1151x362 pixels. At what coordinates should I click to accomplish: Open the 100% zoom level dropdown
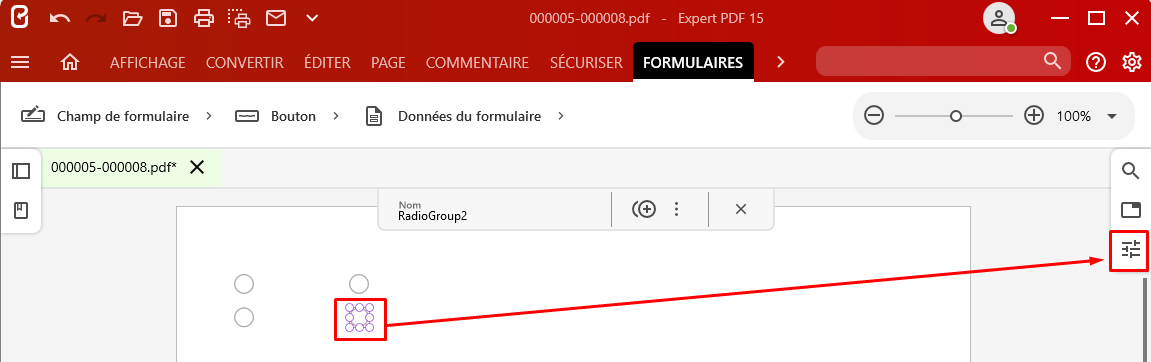1111,116
